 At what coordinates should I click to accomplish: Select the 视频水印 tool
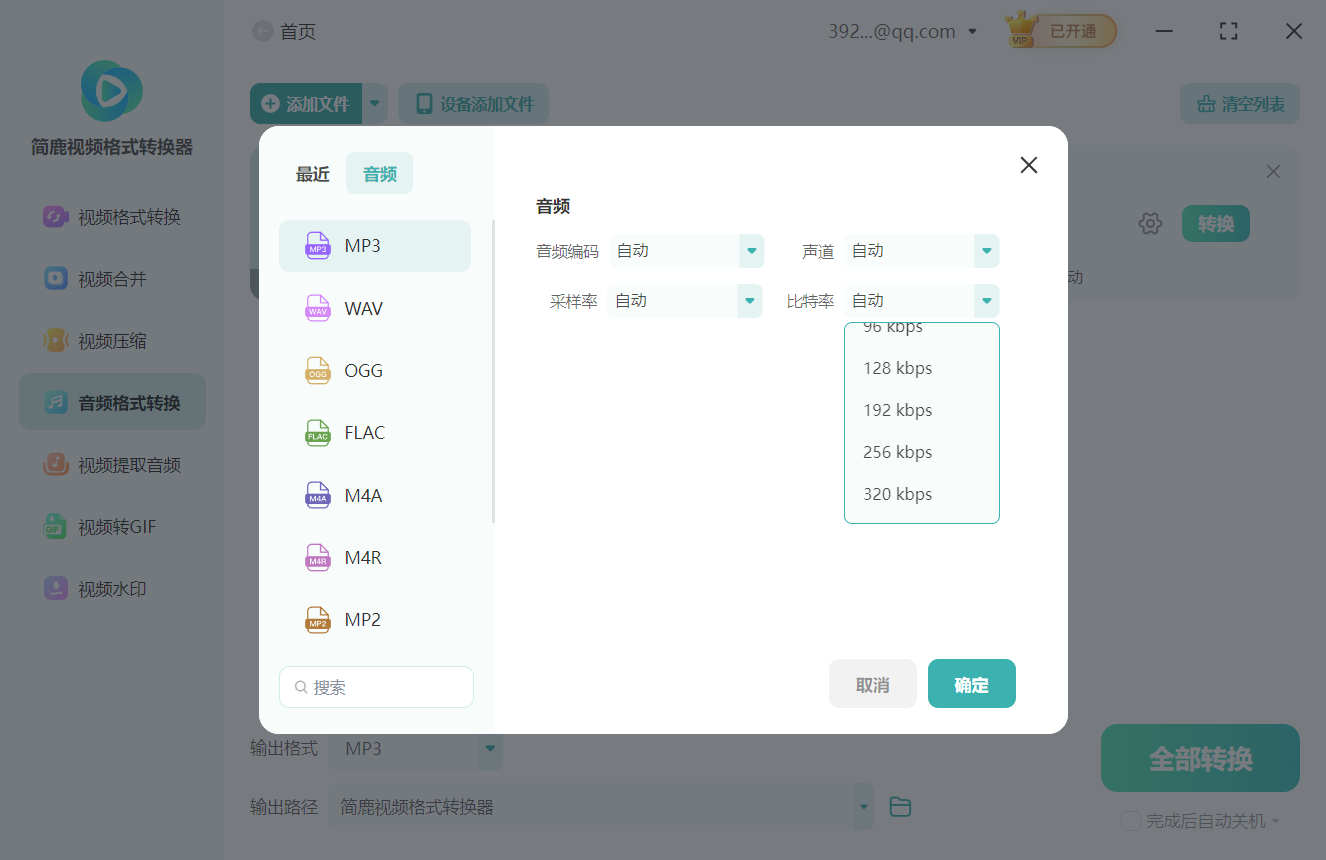(x=112, y=588)
